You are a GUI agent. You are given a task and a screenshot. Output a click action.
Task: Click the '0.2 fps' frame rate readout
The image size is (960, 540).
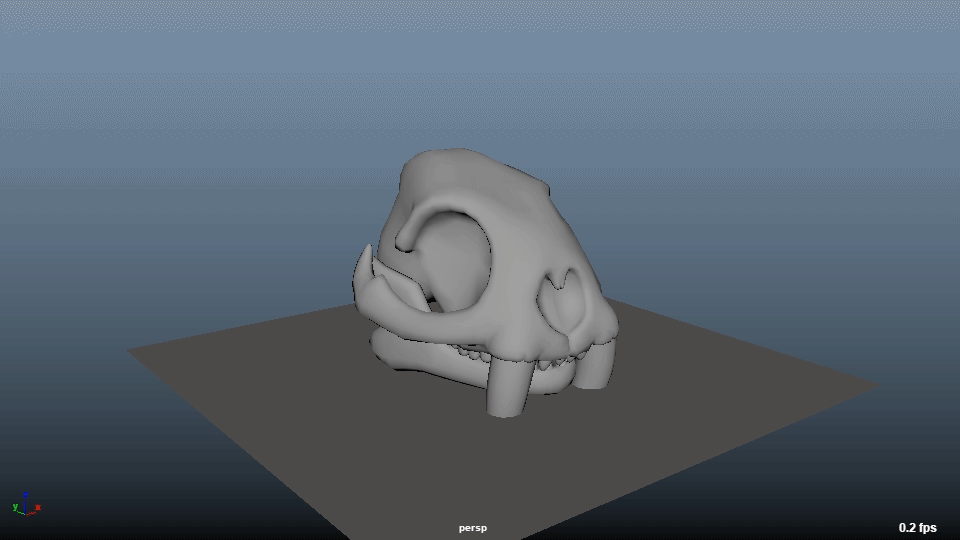tap(917, 527)
